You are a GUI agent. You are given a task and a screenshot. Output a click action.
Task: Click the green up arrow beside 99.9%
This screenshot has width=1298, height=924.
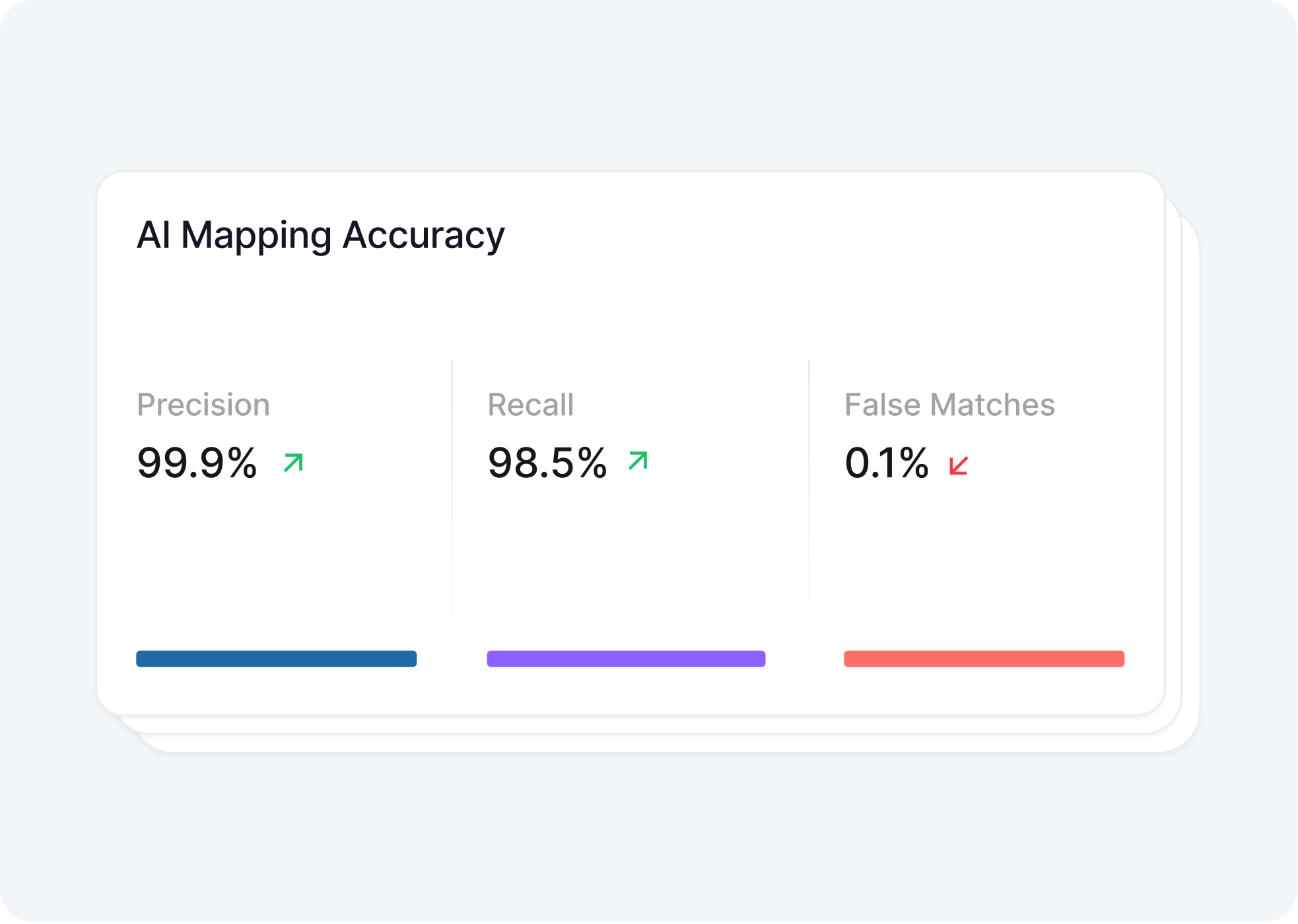[293, 463]
